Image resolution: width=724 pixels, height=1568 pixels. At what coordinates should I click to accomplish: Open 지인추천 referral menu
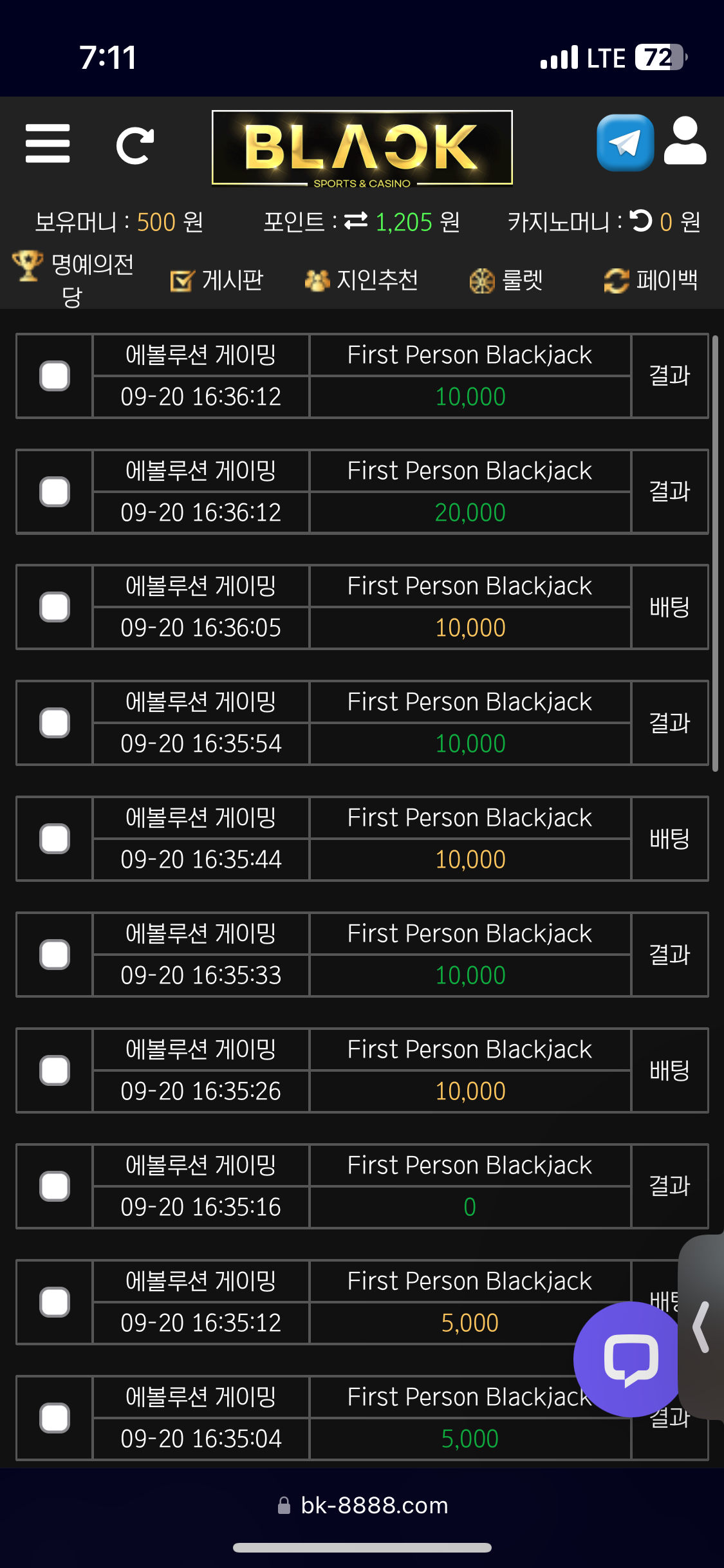(361, 280)
